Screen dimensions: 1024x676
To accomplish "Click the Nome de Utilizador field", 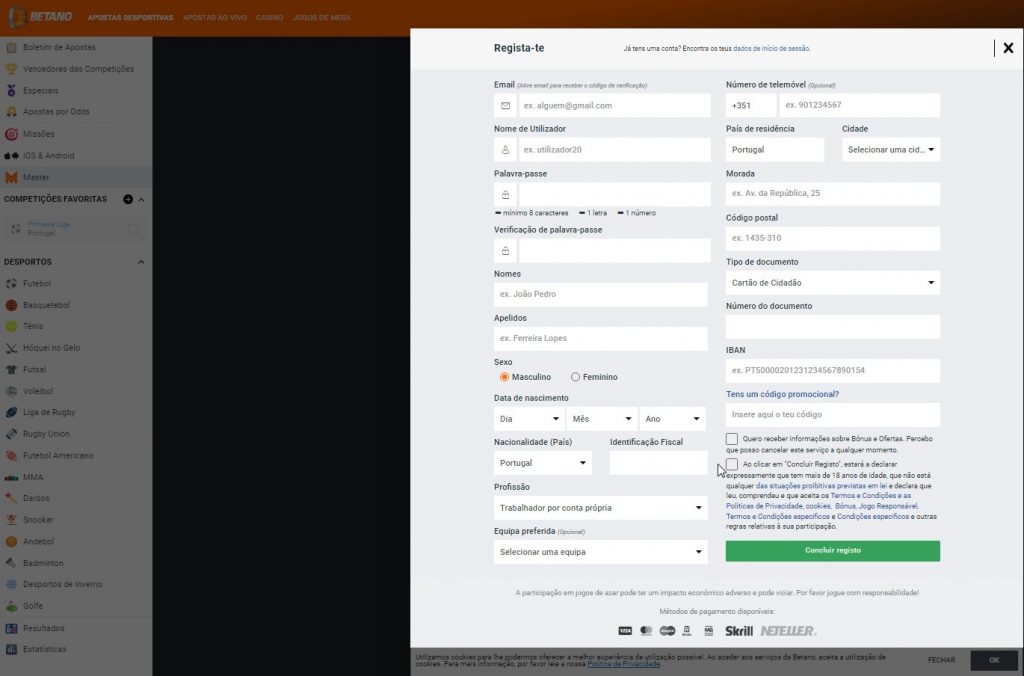I will click(614, 150).
